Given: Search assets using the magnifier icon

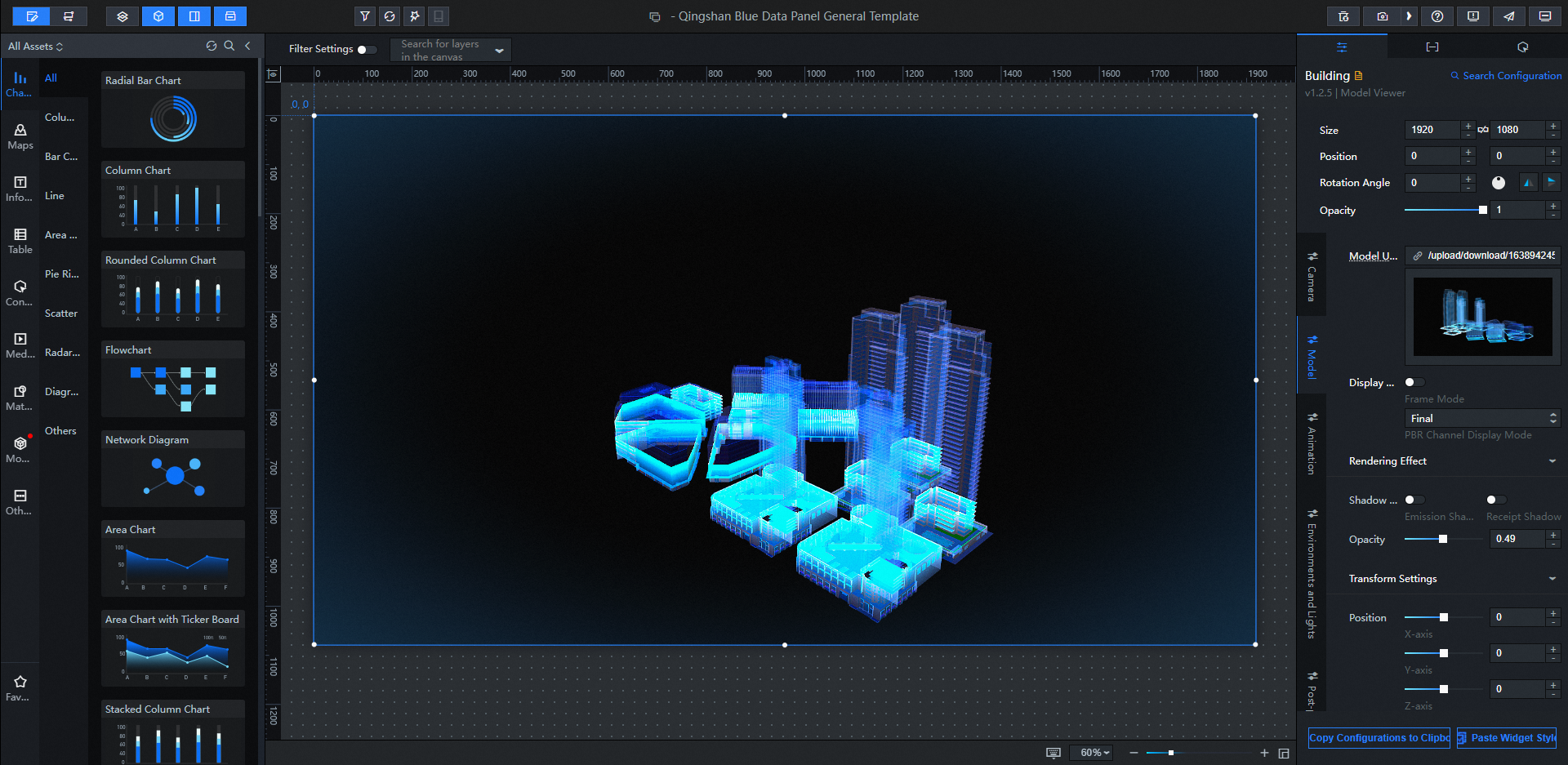Looking at the screenshot, I should (x=229, y=47).
